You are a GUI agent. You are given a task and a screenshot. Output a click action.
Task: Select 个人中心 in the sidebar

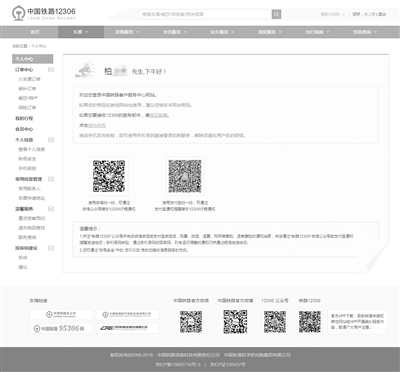pyautogui.click(x=33, y=59)
